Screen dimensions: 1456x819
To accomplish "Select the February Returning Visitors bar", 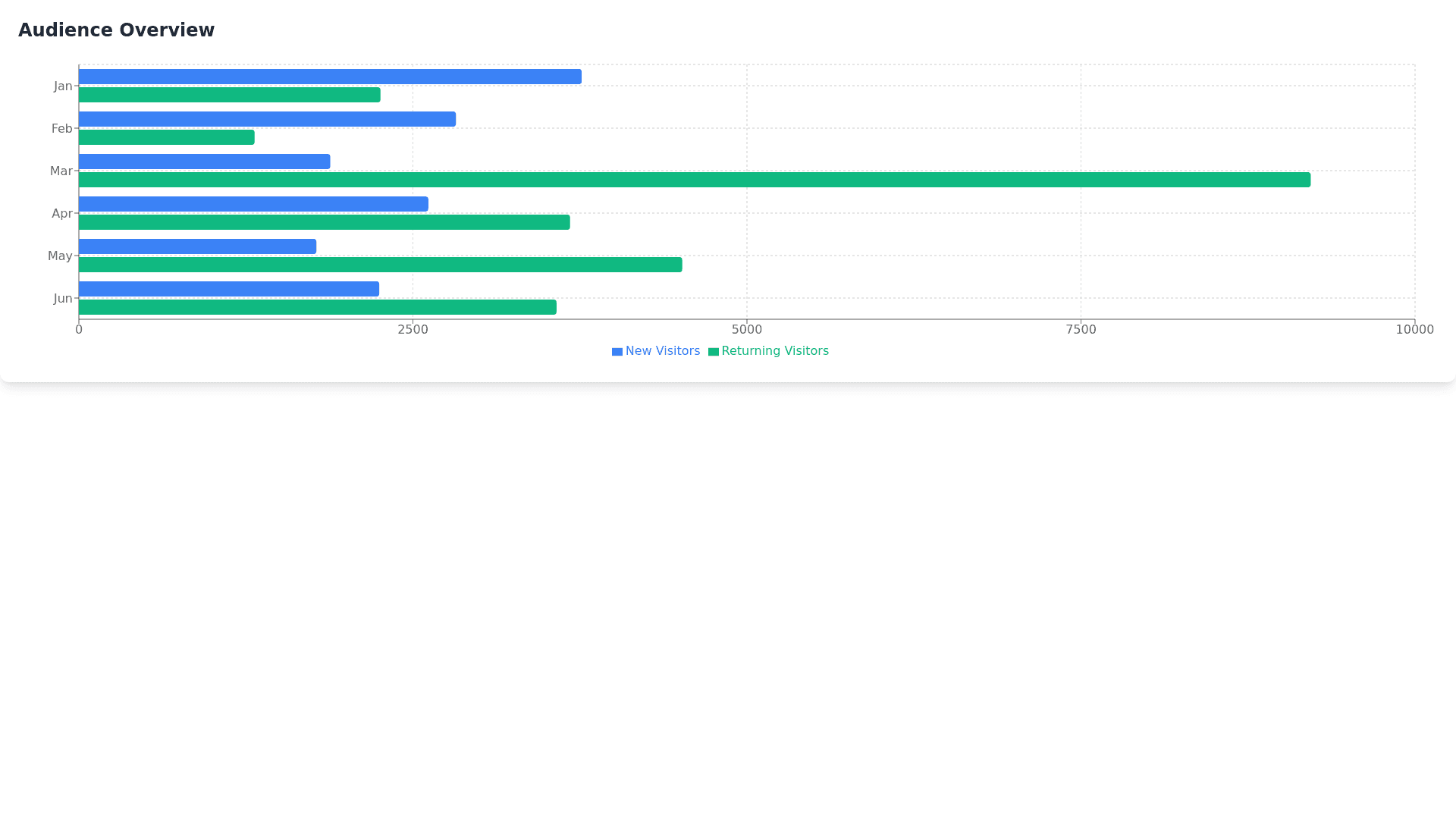I will (x=166, y=137).
